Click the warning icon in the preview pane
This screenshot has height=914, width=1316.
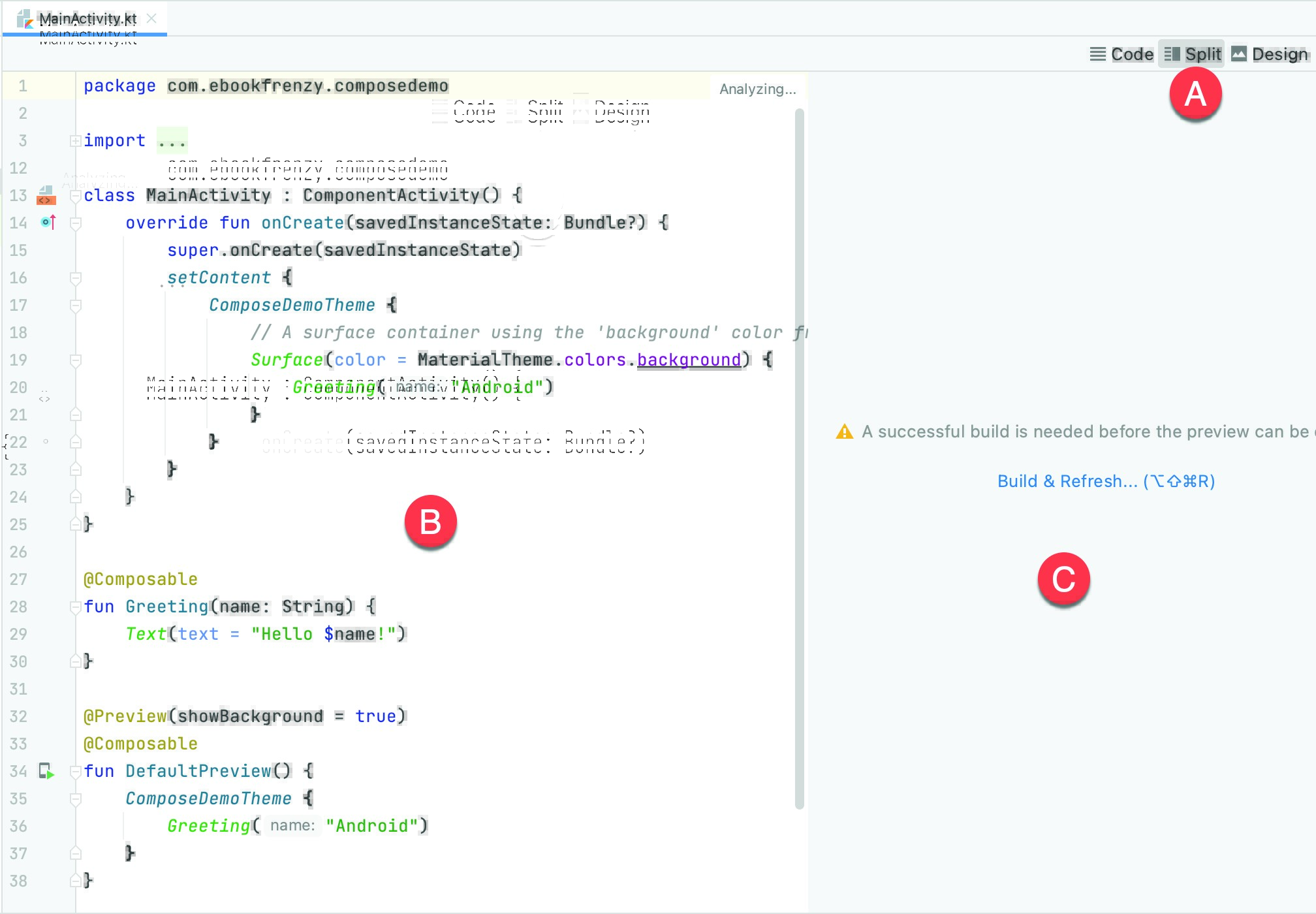tap(844, 432)
